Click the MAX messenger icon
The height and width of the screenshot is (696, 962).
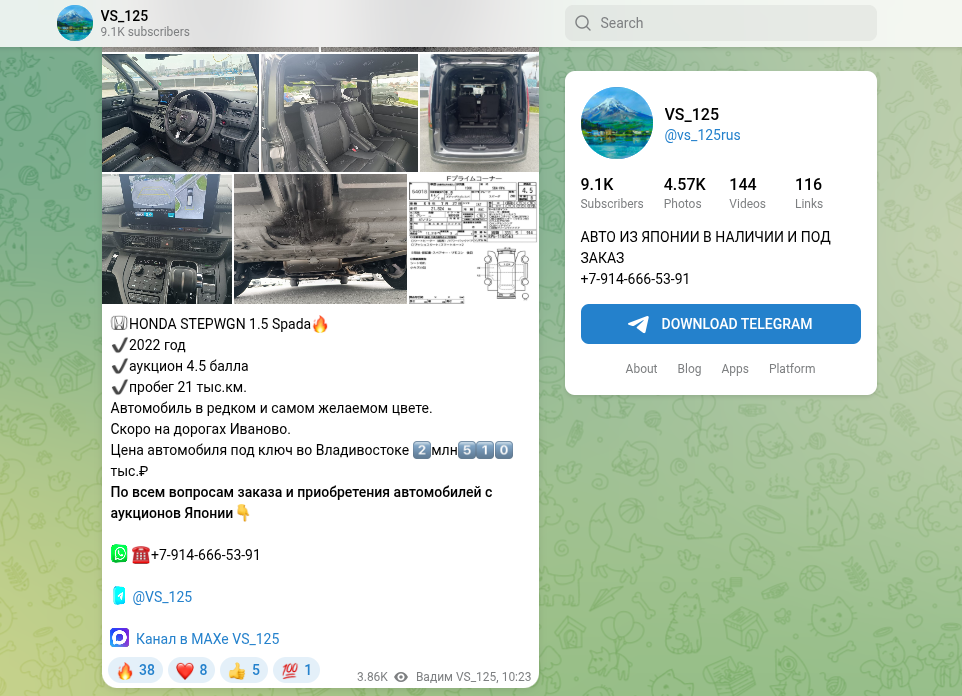(x=120, y=638)
